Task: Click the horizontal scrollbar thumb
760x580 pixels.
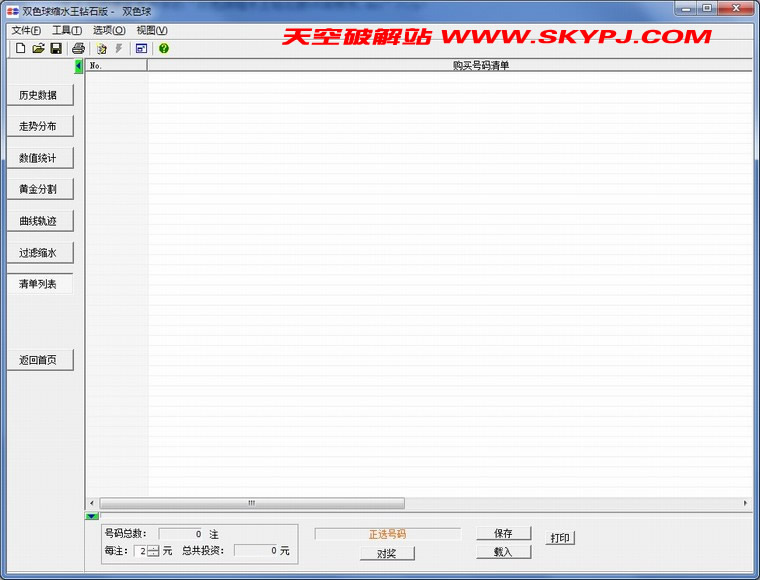Action: click(252, 503)
